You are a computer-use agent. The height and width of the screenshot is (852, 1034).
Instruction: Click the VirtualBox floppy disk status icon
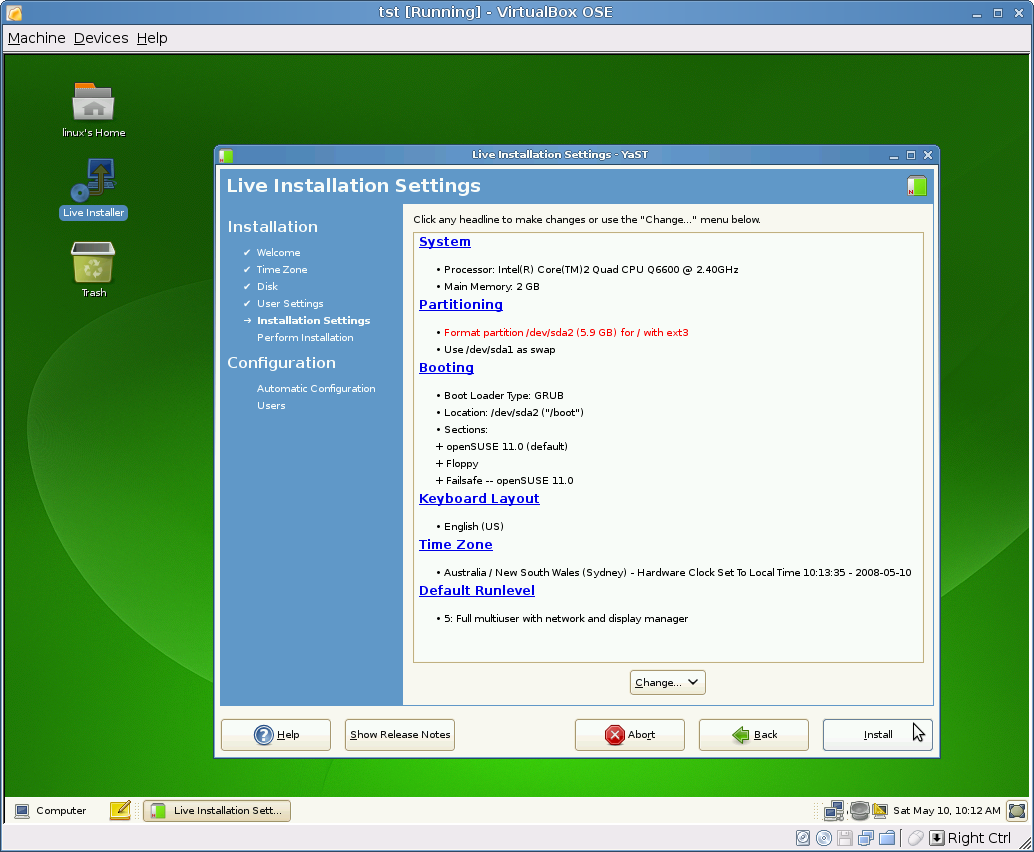845,838
